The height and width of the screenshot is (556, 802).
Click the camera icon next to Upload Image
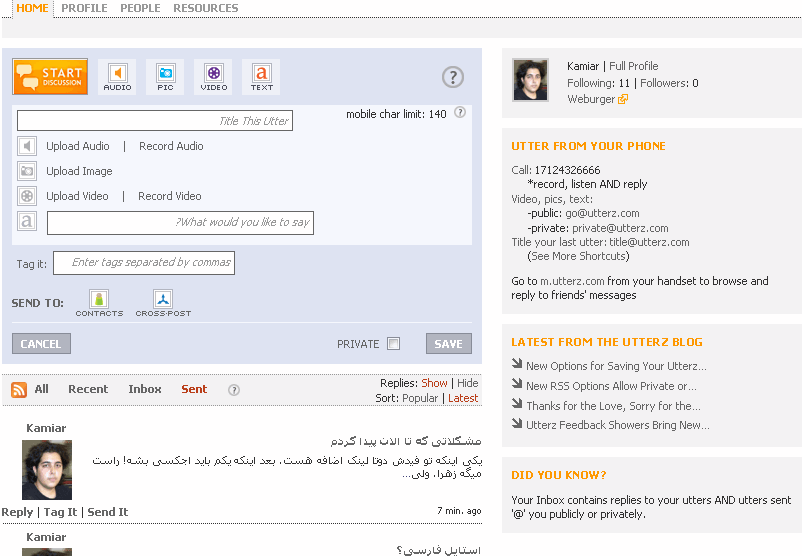click(27, 171)
